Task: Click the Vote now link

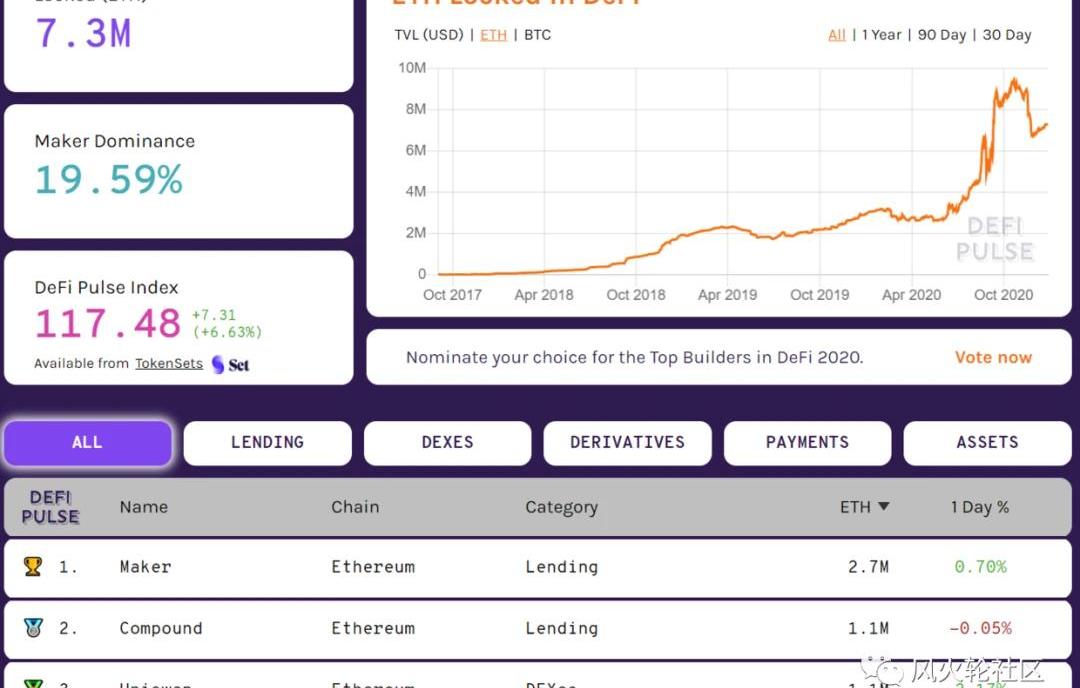Action: pos(992,357)
